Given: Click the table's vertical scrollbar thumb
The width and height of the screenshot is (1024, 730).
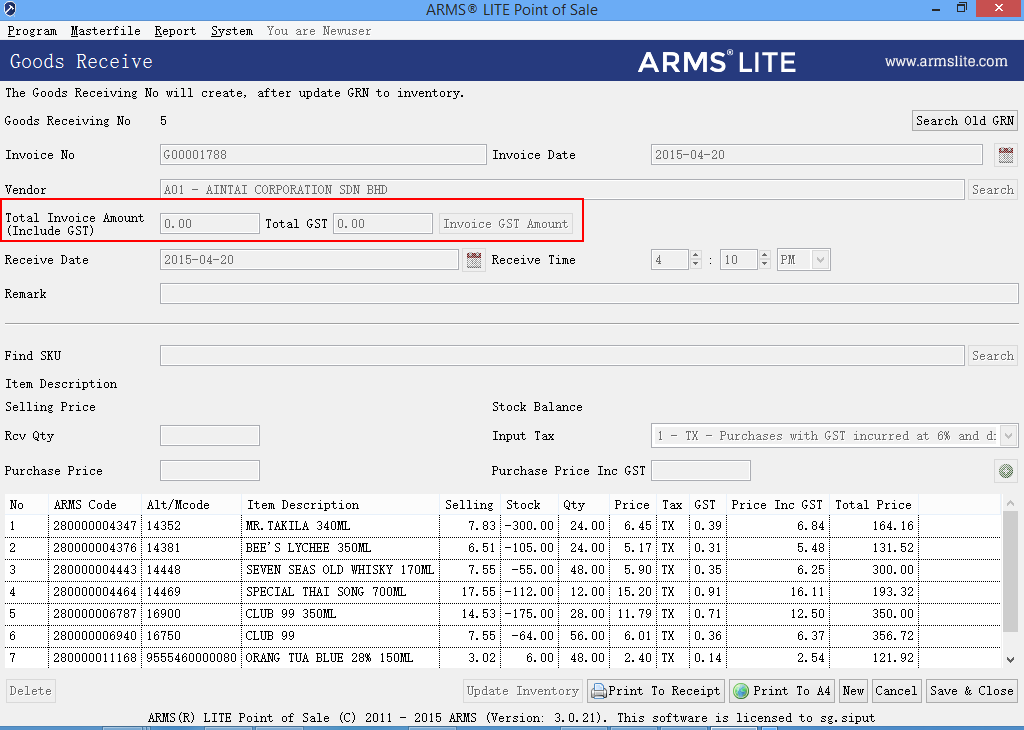Looking at the screenshot, I should coord(1010,571).
